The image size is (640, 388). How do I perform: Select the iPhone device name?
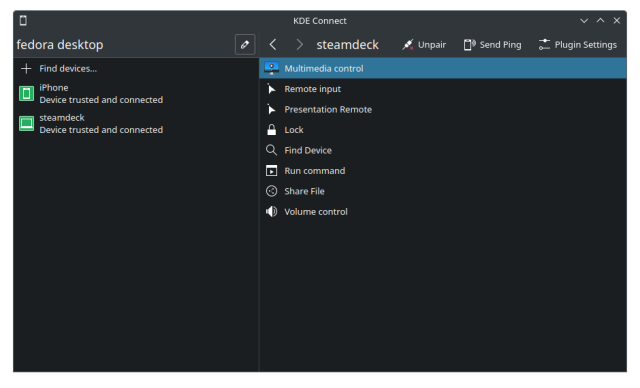(x=54, y=88)
